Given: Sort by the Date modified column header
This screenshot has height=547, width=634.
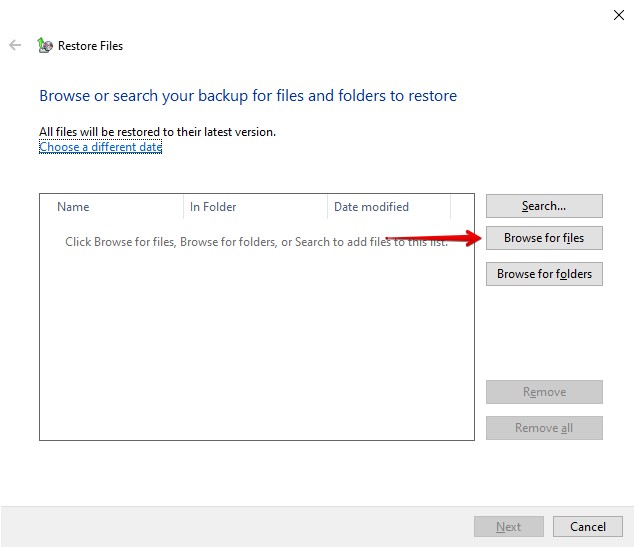Looking at the screenshot, I should 388,207.
